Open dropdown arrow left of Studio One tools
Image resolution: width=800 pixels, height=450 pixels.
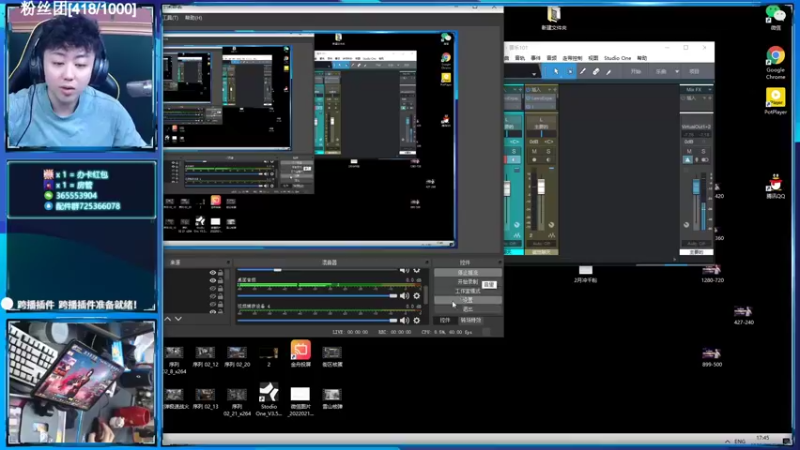click(x=534, y=74)
